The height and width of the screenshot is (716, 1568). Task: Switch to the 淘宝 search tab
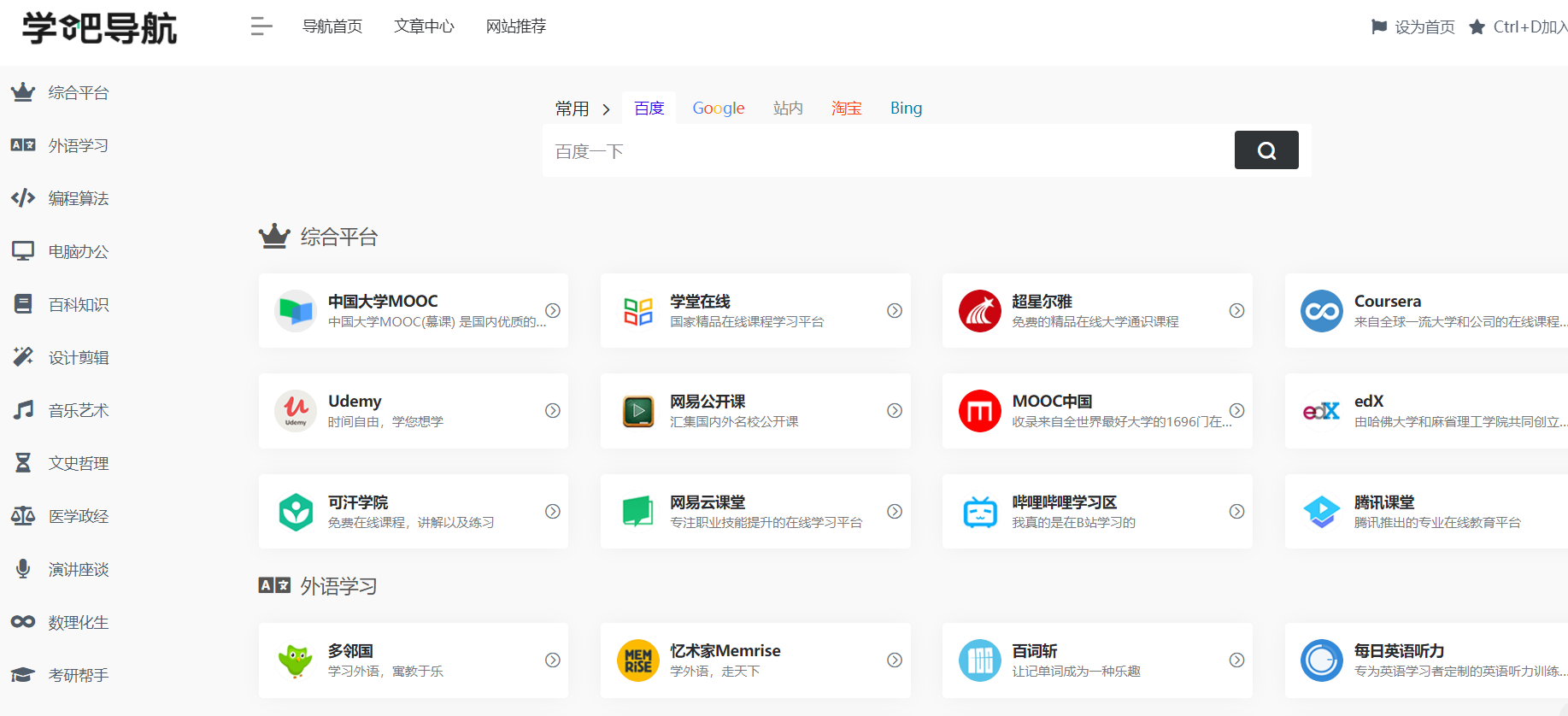[x=847, y=109]
